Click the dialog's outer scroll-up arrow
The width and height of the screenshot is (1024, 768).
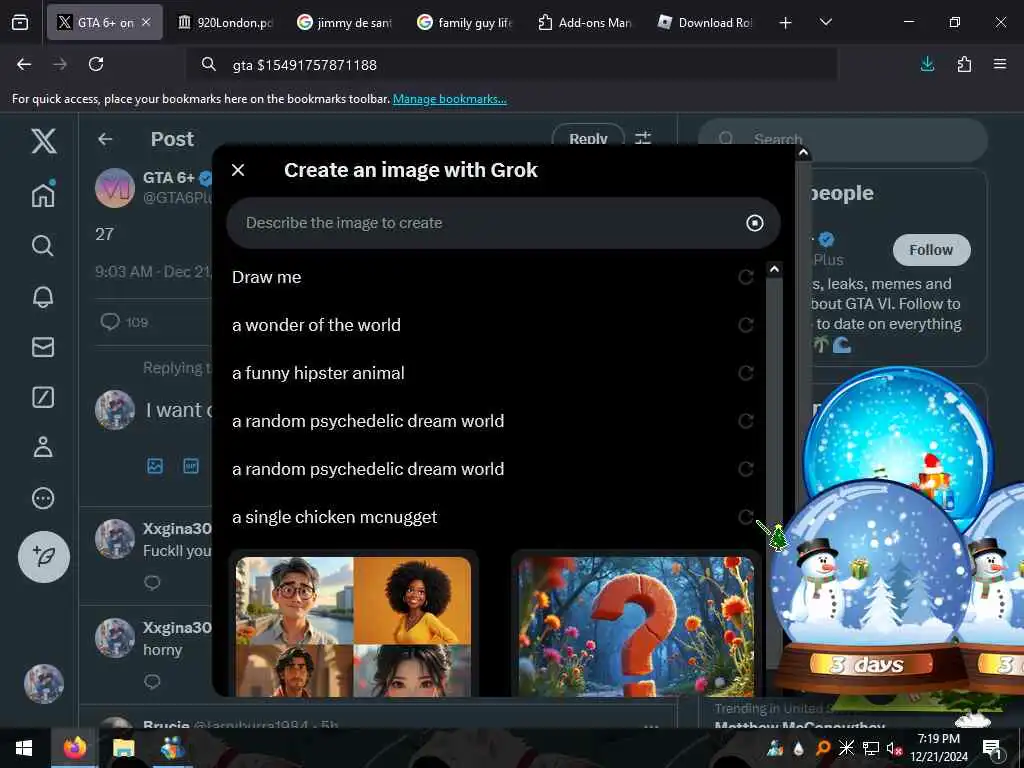[803, 153]
